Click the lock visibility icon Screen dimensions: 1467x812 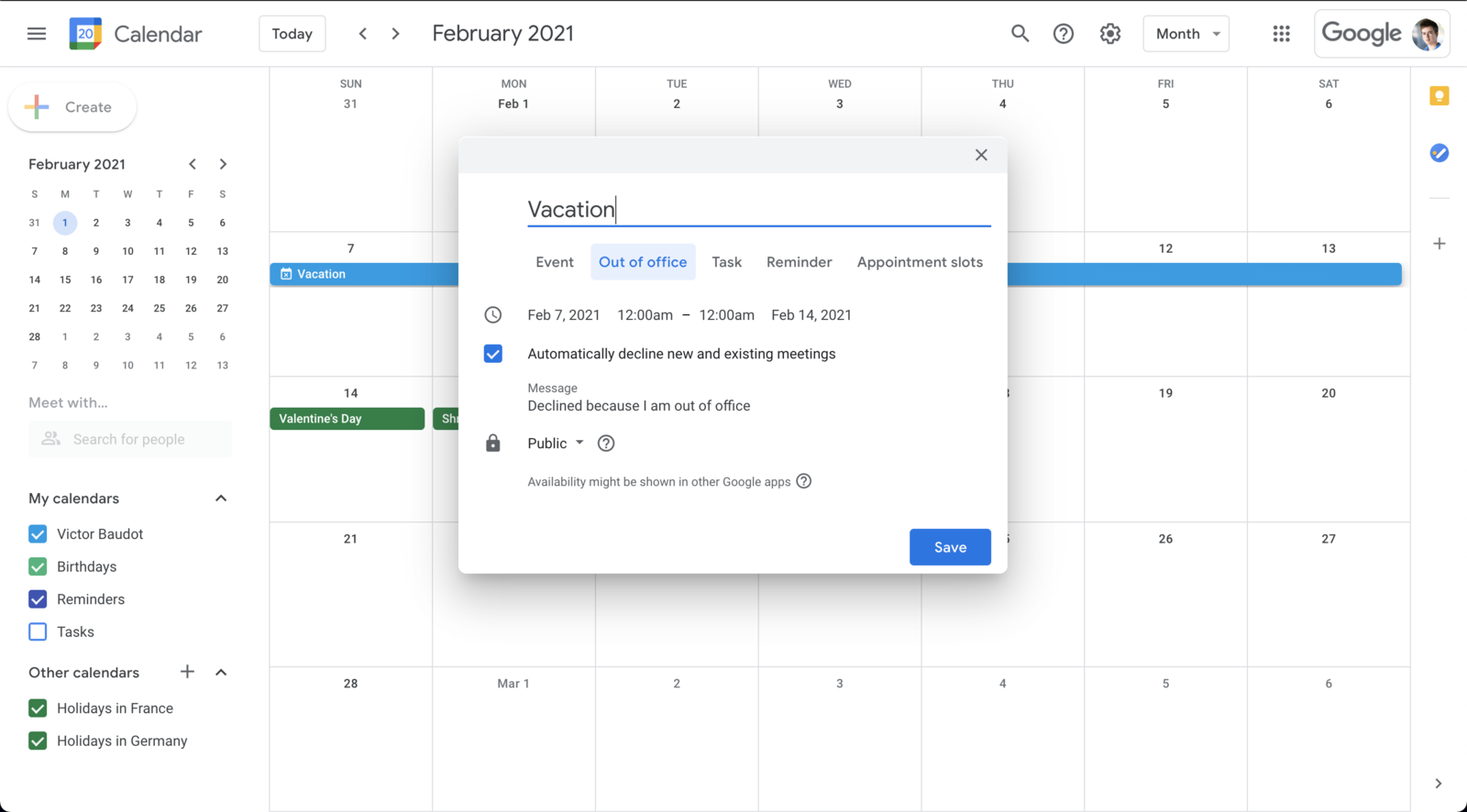click(493, 444)
